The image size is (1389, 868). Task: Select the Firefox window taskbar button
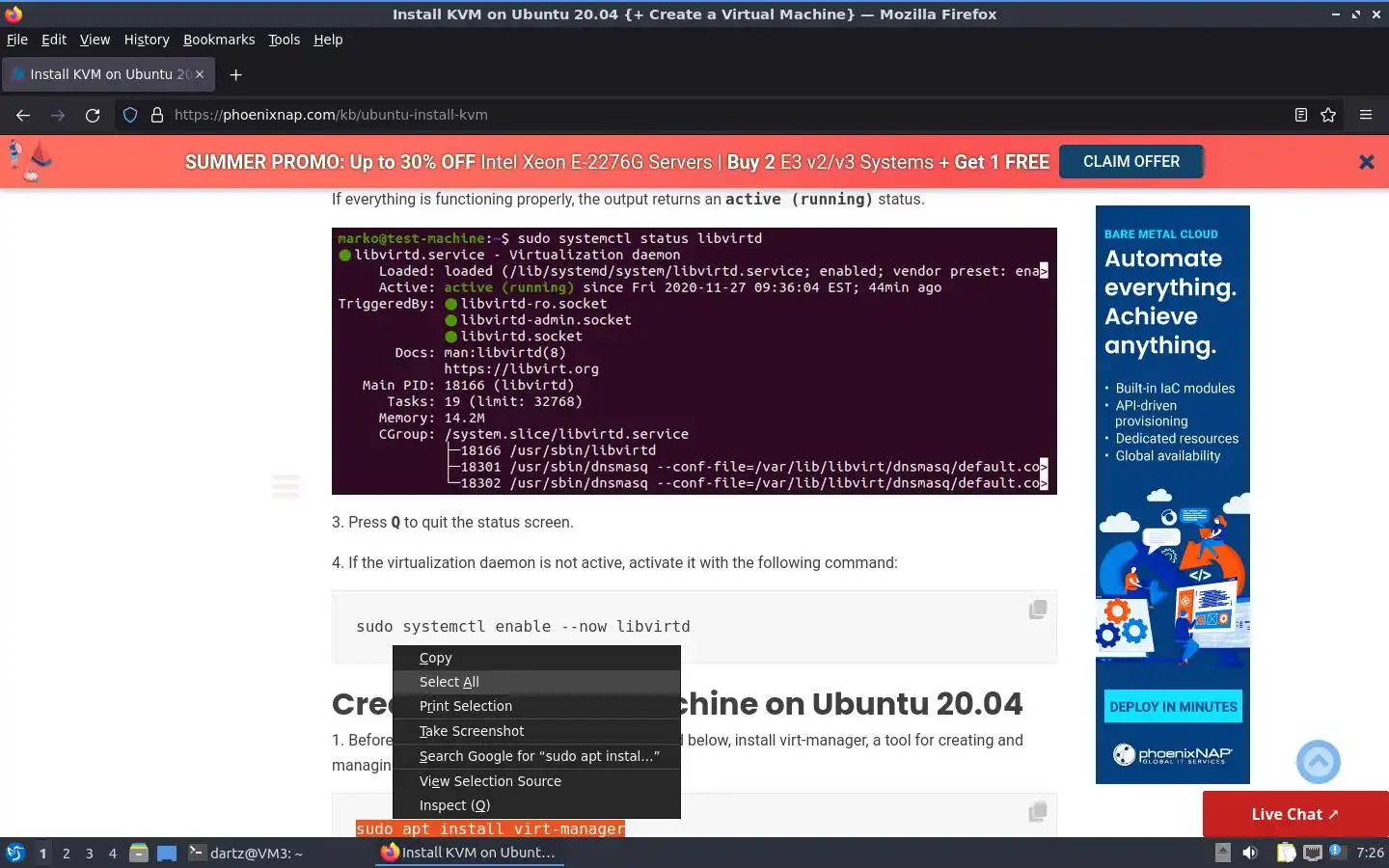[x=469, y=853]
